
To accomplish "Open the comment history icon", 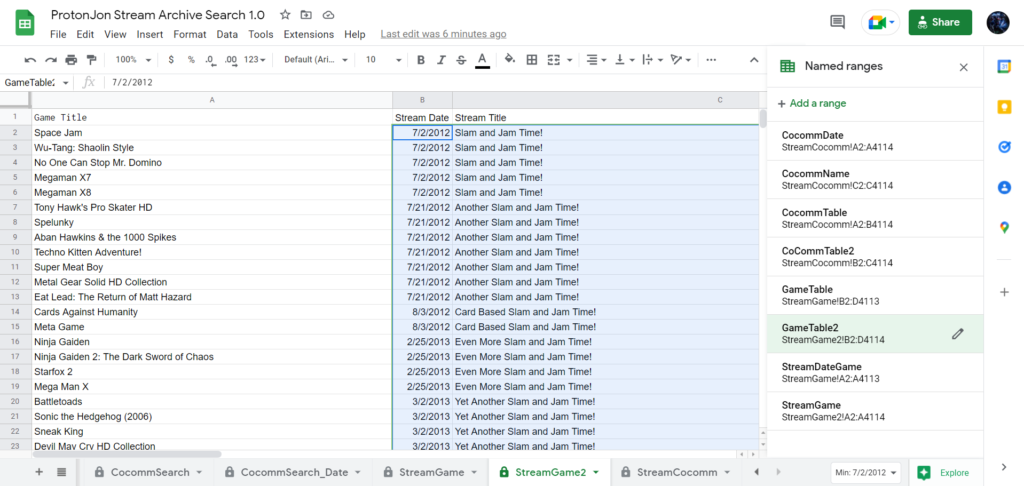I will [837, 22].
